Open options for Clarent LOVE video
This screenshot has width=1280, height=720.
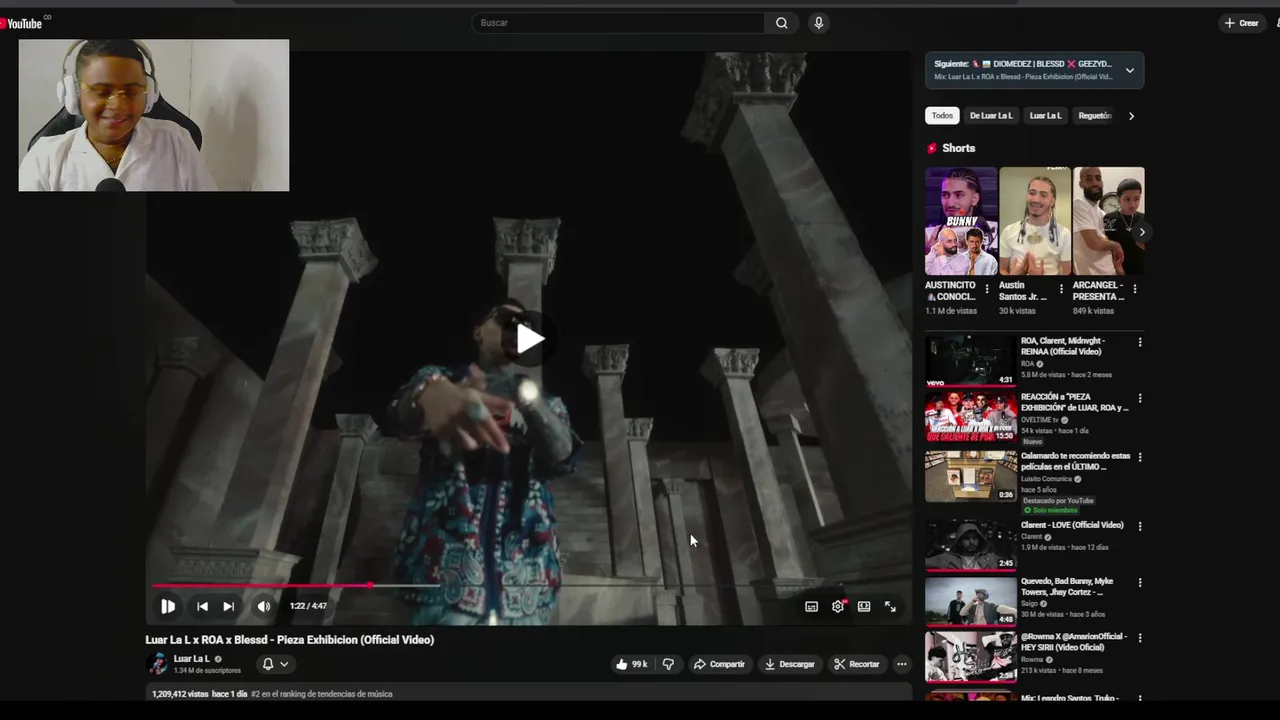click(1140, 526)
